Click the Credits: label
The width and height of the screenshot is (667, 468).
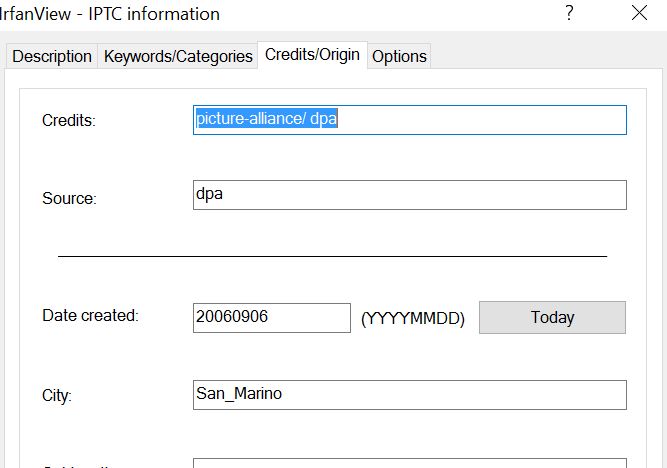click(x=69, y=120)
